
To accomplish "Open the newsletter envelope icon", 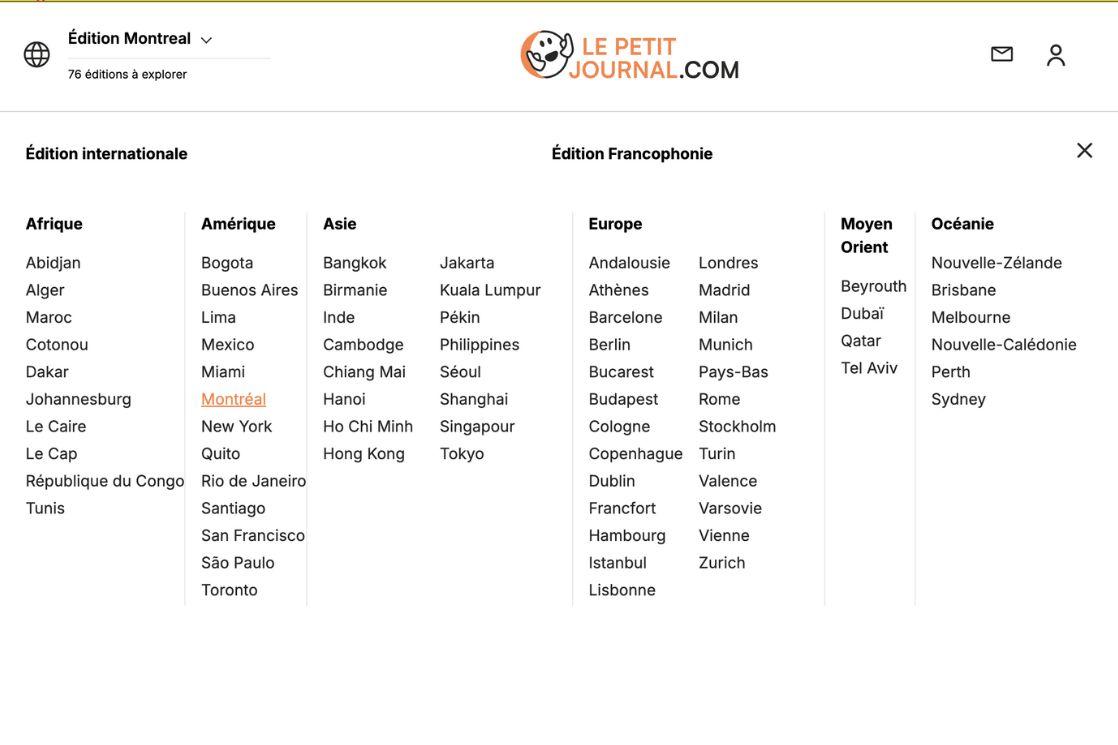I will tap(1001, 54).
